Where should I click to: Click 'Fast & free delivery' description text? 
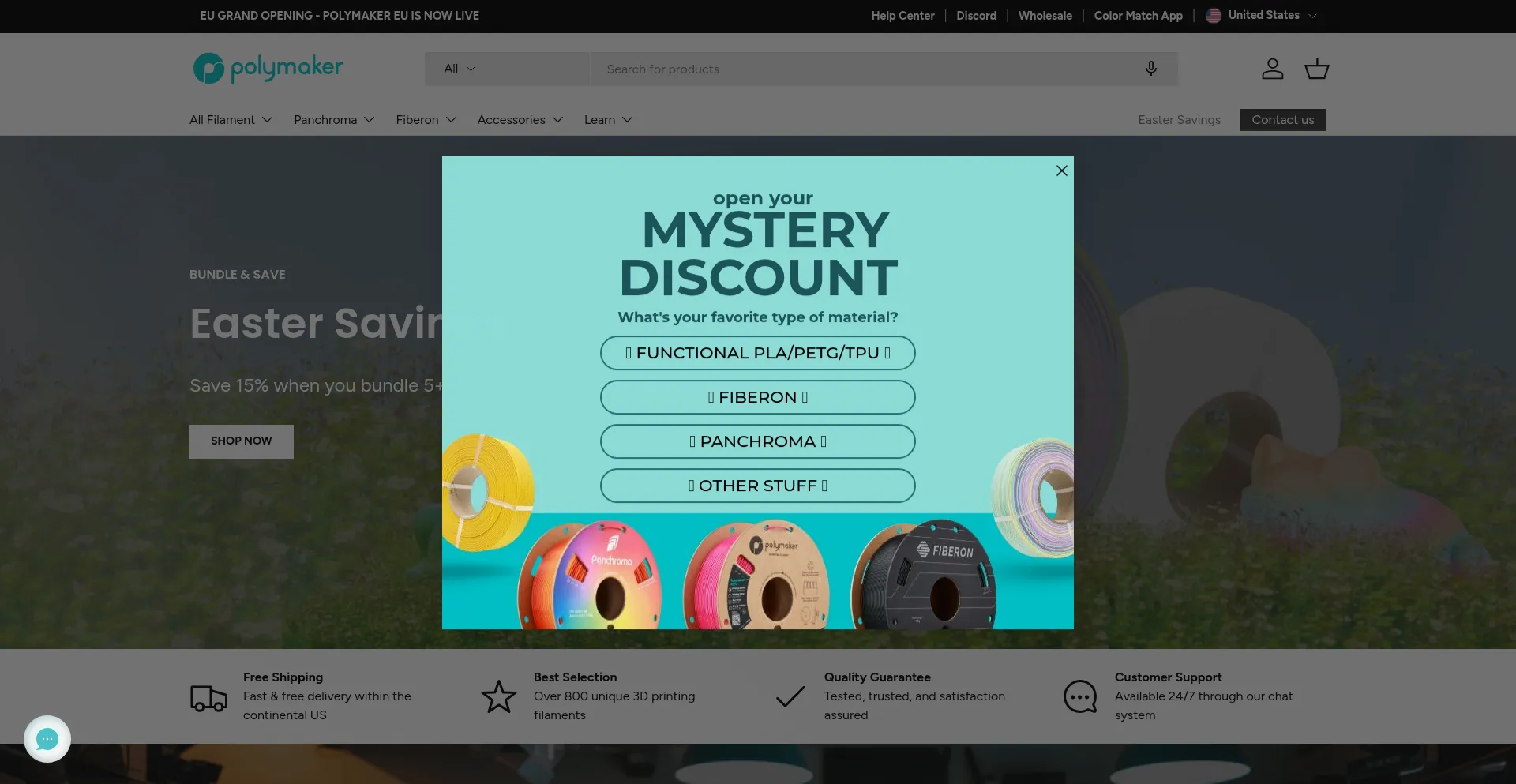tap(327, 706)
